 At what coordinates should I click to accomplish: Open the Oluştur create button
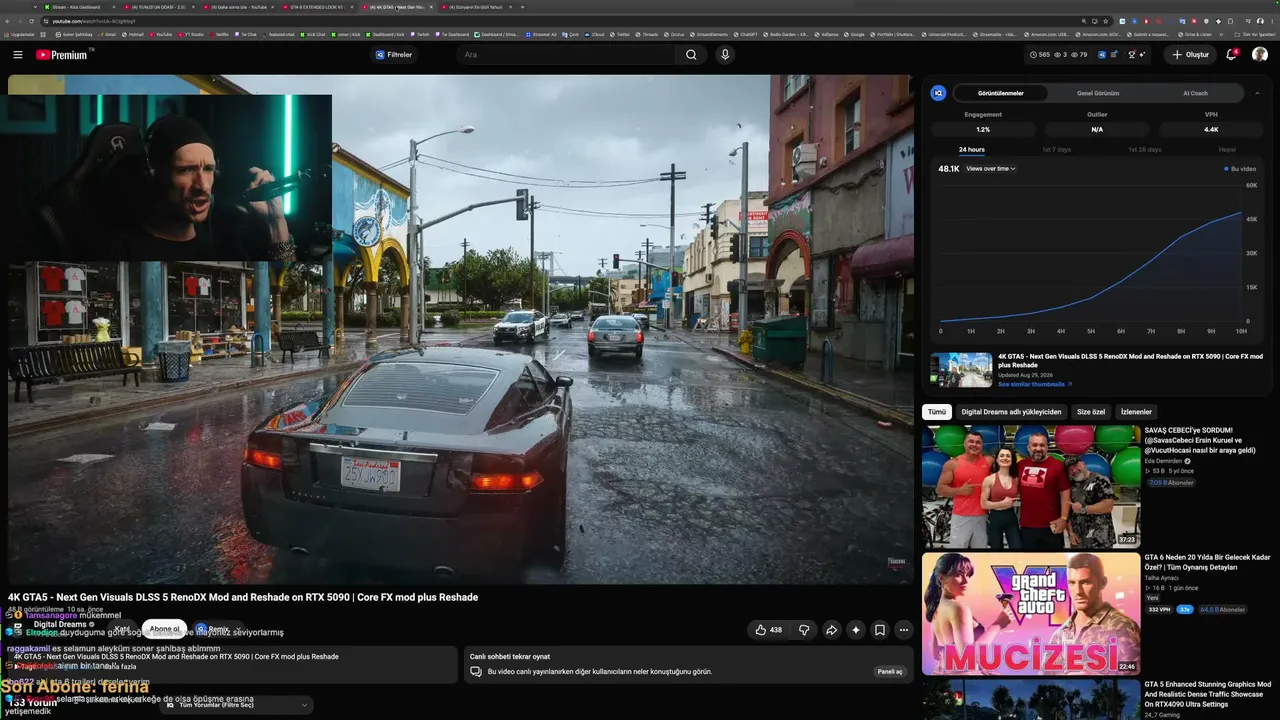(x=1190, y=55)
